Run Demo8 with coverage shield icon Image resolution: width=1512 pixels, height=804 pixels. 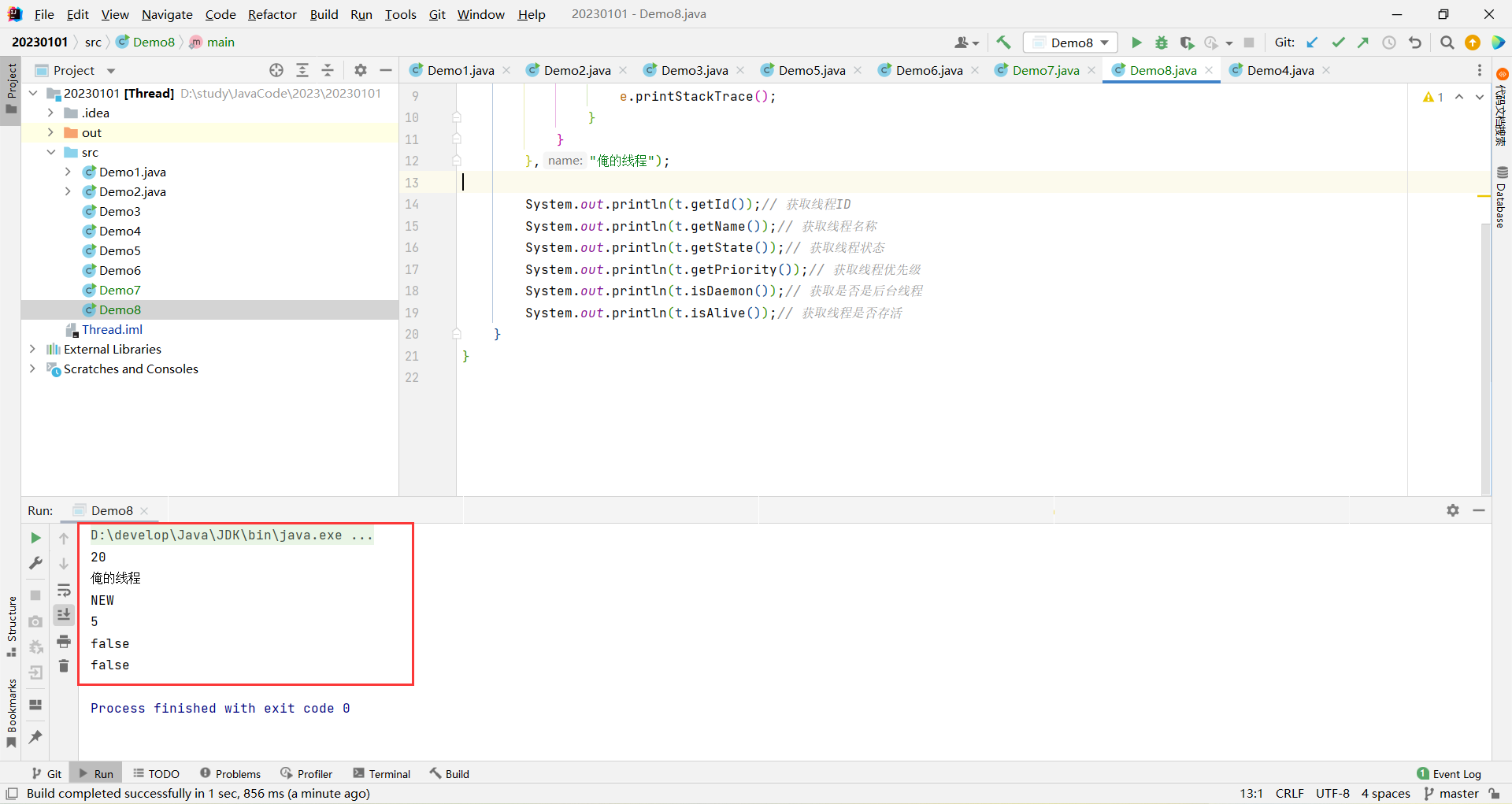coord(1187,43)
